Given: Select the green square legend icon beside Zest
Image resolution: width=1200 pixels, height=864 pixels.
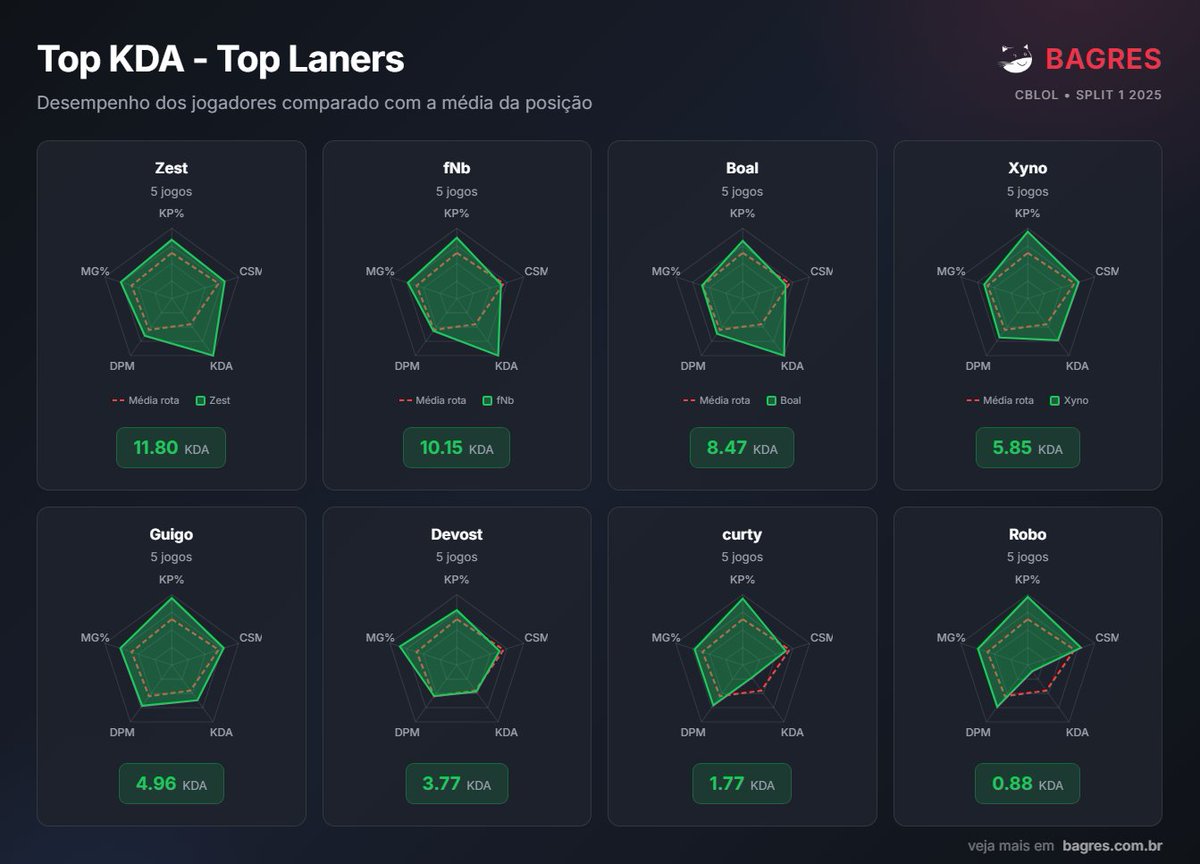Looking at the screenshot, I should coord(199,400).
